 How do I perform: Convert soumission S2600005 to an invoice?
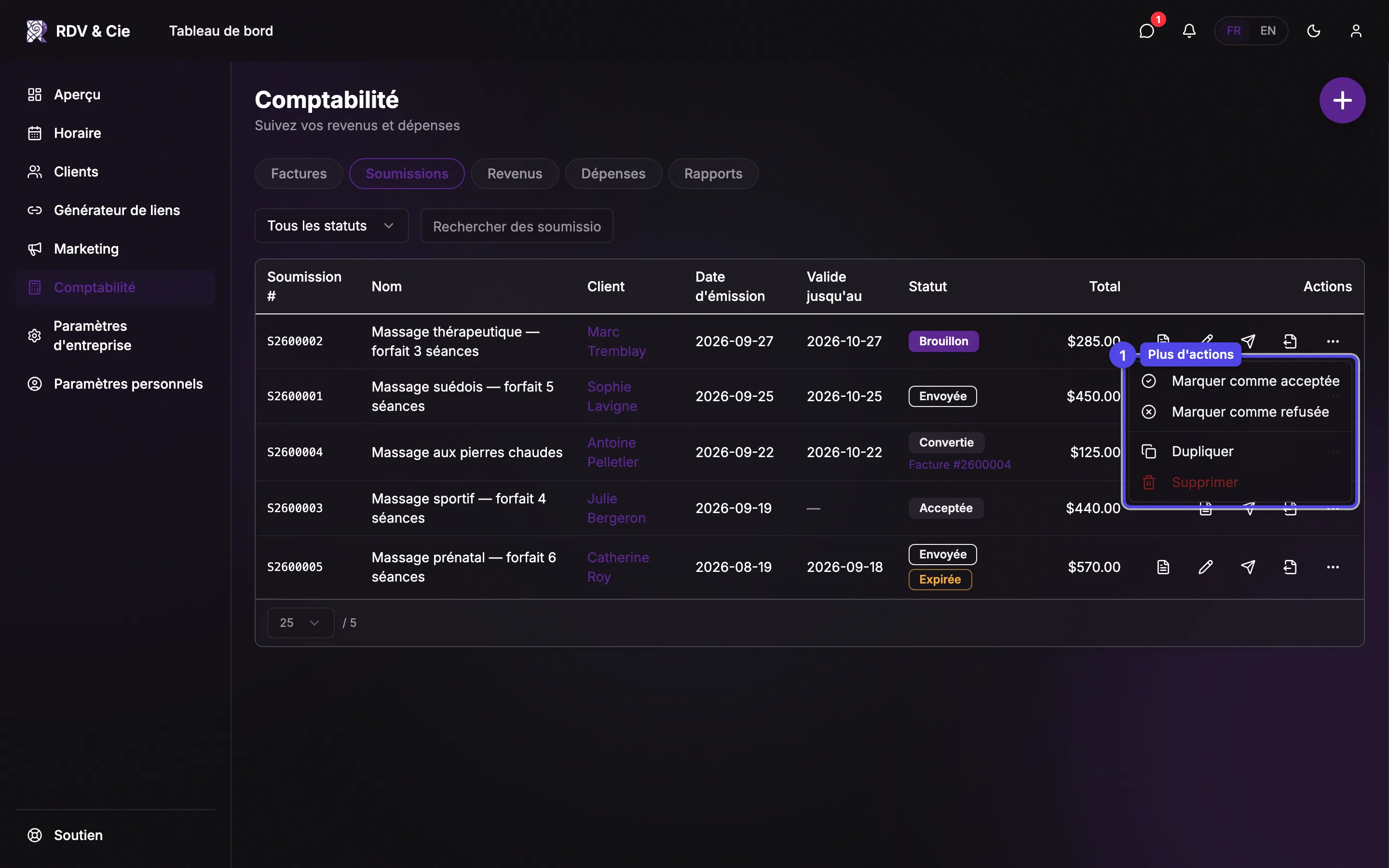click(1290, 567)
